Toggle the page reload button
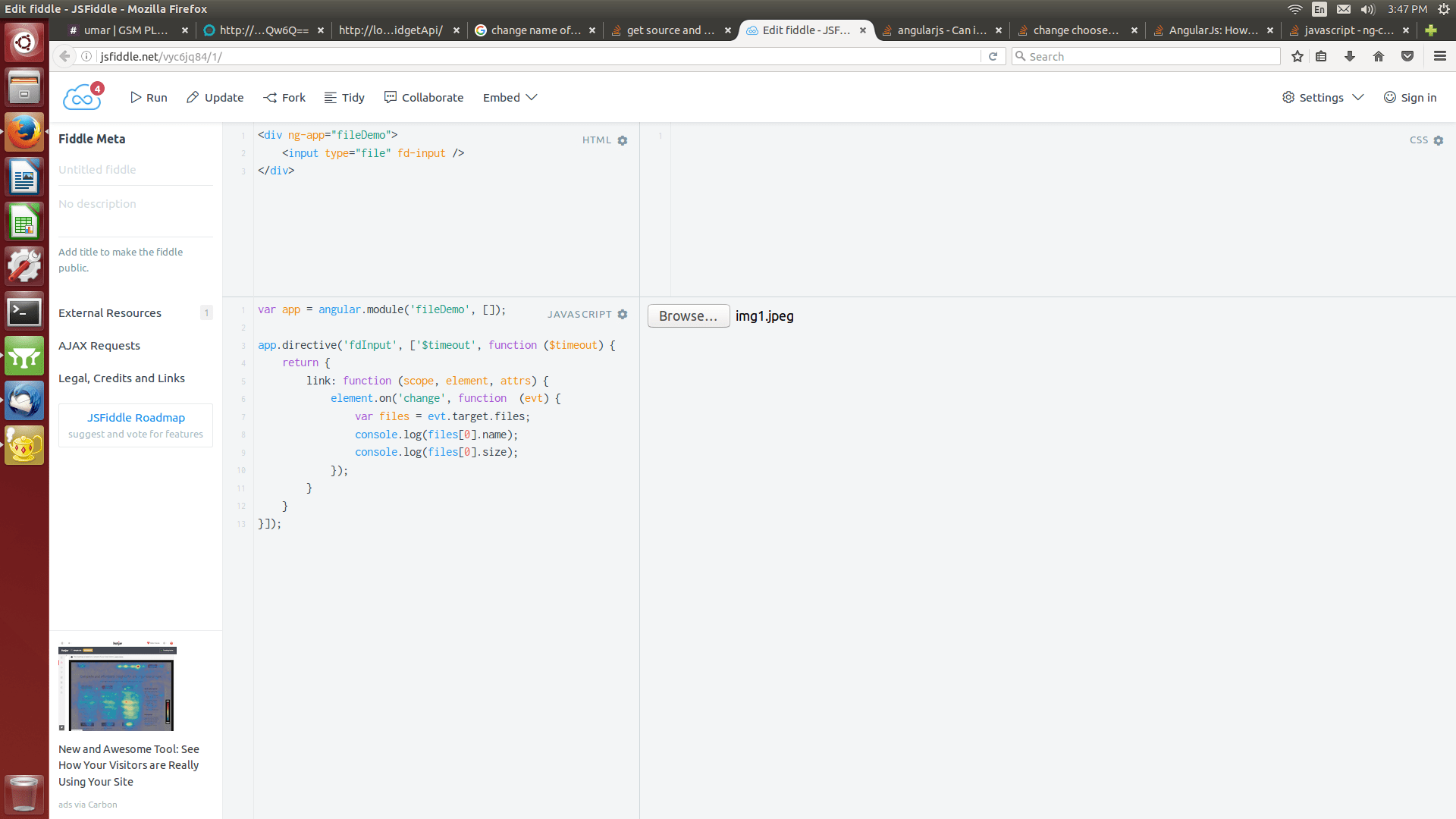1456x819 pixels. 993,56
